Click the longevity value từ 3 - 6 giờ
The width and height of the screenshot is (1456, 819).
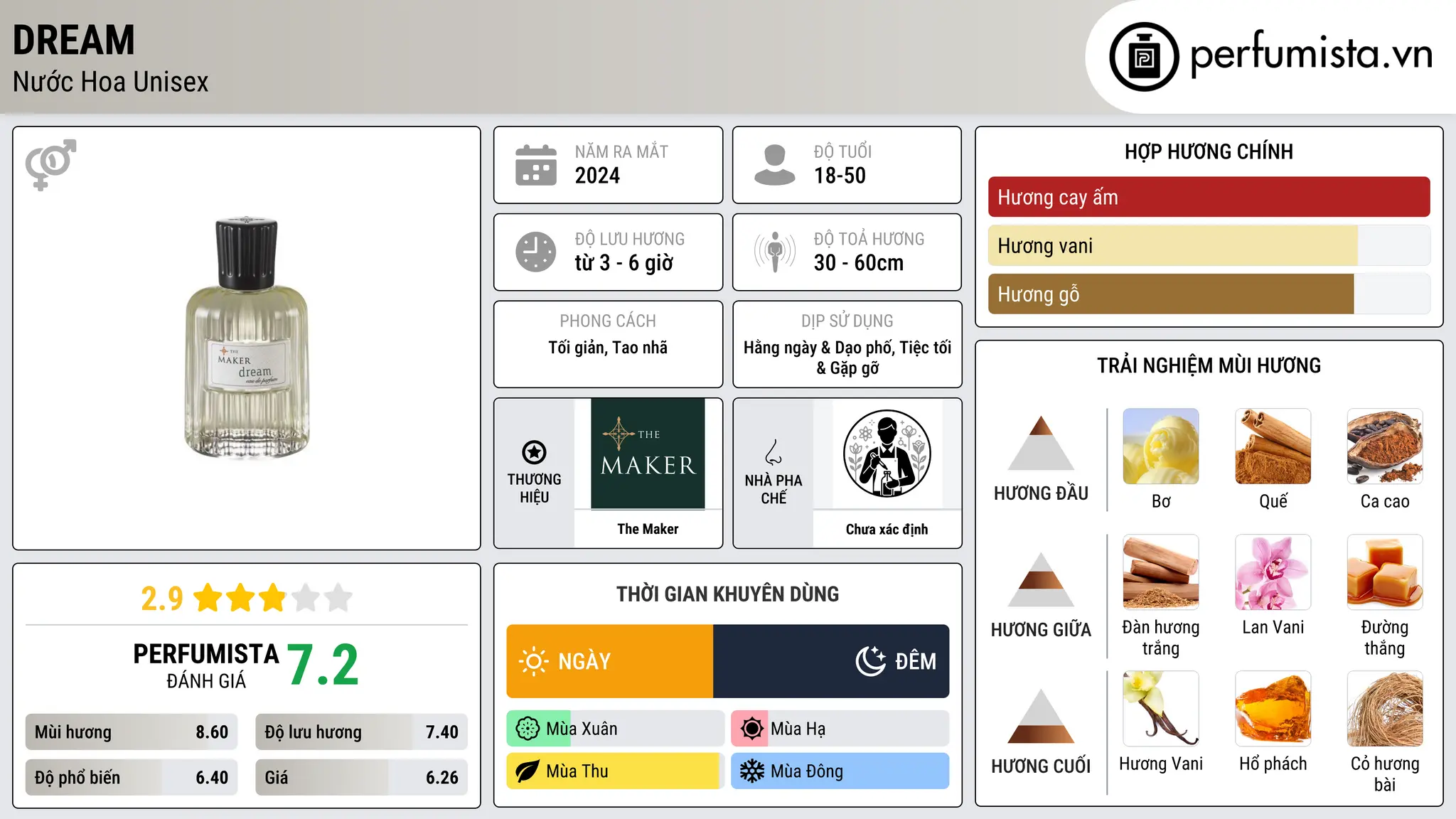(624, 263)
